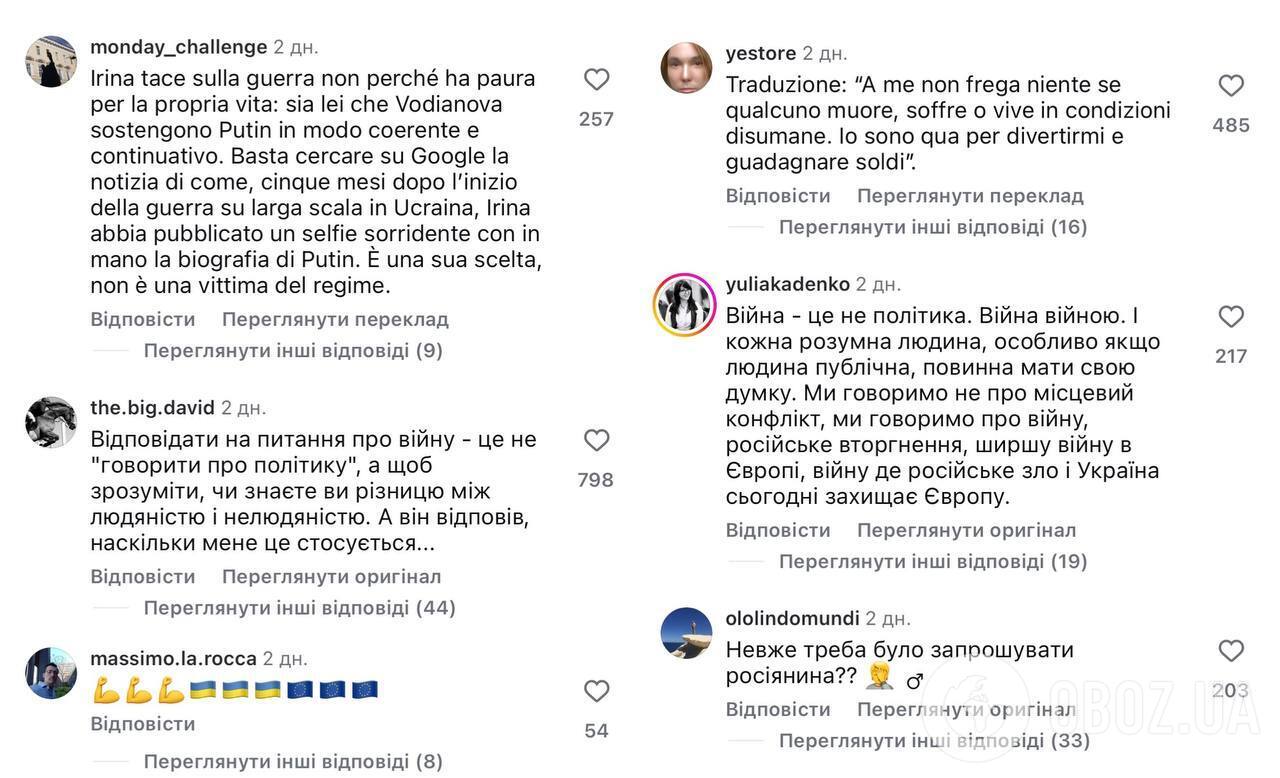Toggle like on yestore's translated comment
This screenshot has width=1280, height=778.
[1230, 86]
